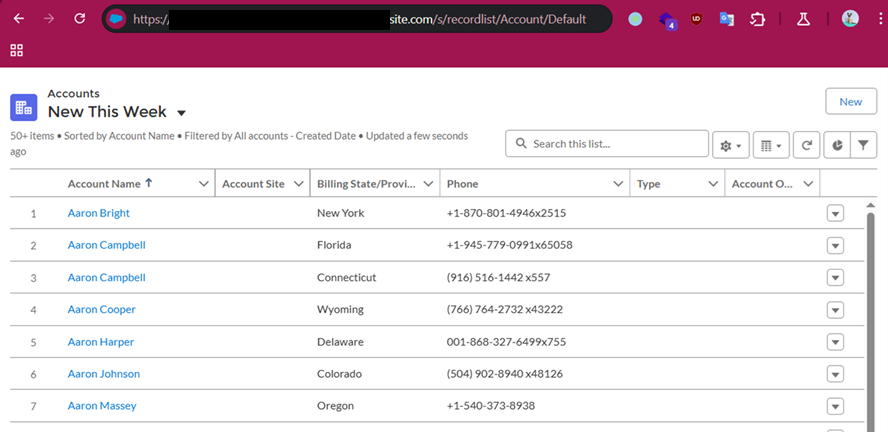Screen dimensions: 888x432
Task: Open the Type column chevron menu
Action: [714, 184]
